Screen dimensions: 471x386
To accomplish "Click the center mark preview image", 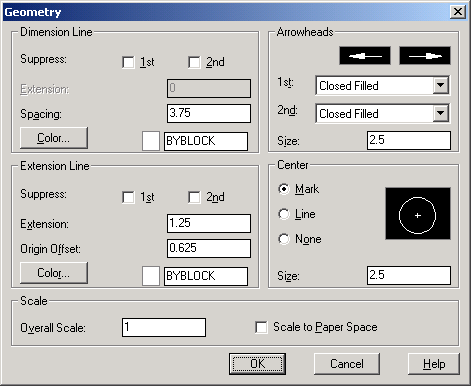I will (418, 213).
